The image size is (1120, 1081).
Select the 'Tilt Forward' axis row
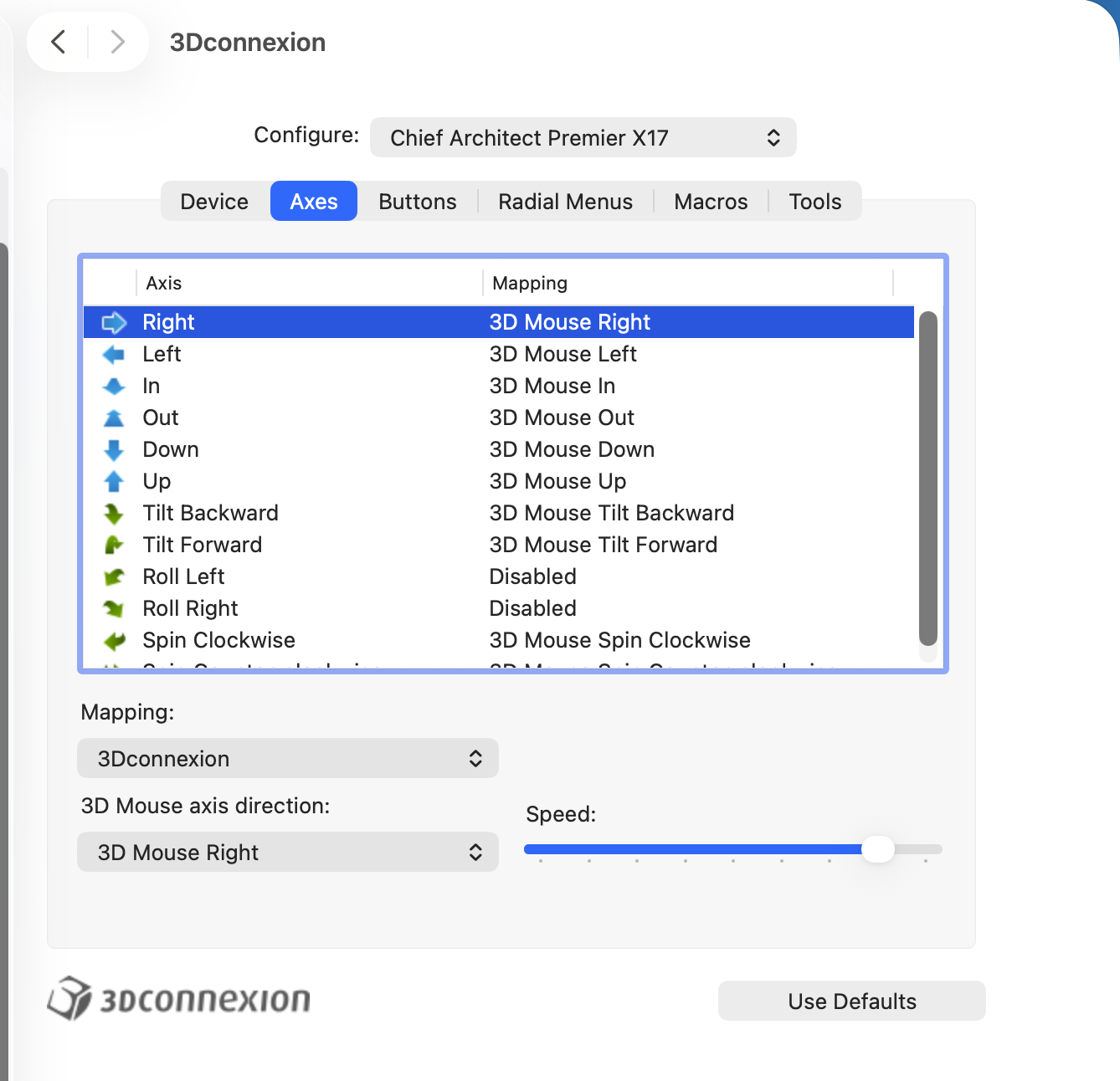(x=499, y=545)
